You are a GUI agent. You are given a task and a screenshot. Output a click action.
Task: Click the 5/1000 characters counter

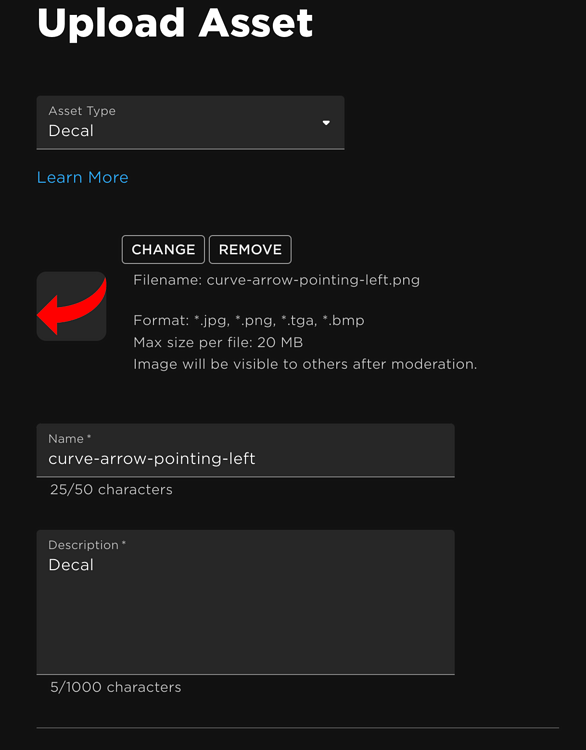(116, 687)
